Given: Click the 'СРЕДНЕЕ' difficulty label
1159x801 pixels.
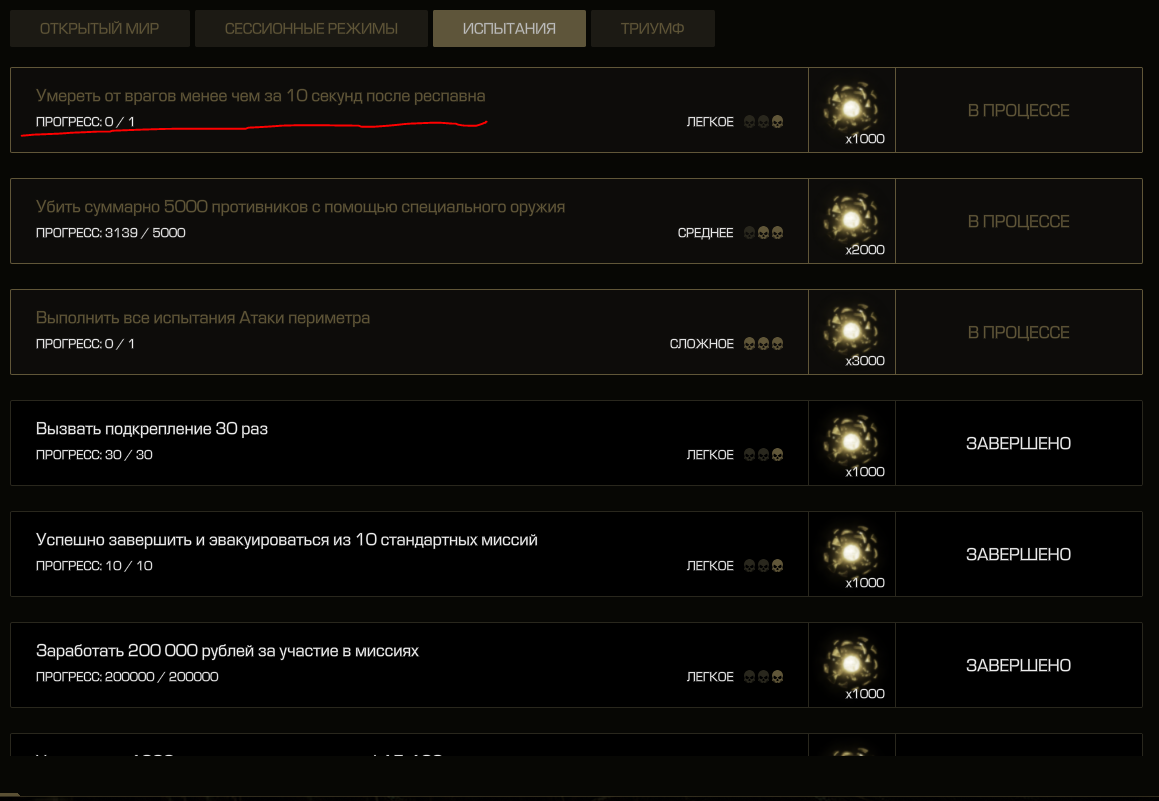Looking at the screenshot, I should point(705,233).
